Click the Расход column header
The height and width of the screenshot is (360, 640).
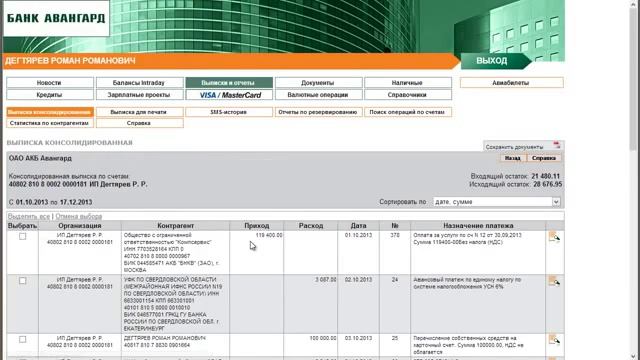(x=311, y=225)
